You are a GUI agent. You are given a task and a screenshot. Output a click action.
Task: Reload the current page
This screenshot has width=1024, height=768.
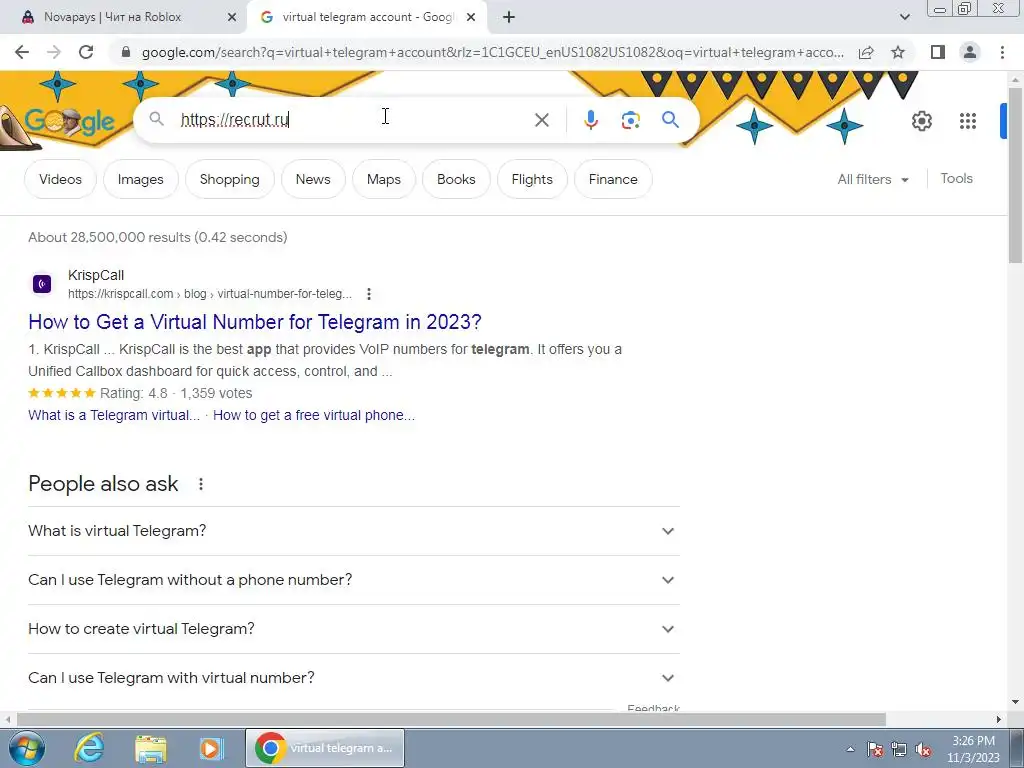(86, 52)
